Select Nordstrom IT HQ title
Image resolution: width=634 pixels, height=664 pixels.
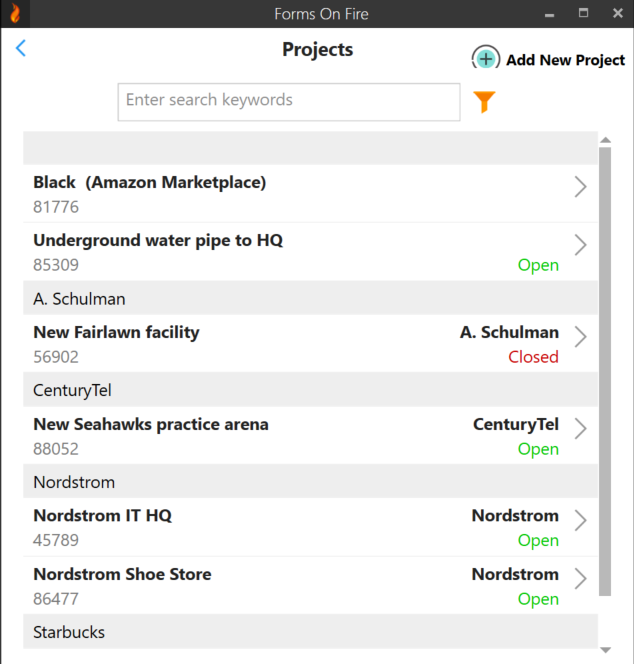pyautogui.click(x=102, y=516)
